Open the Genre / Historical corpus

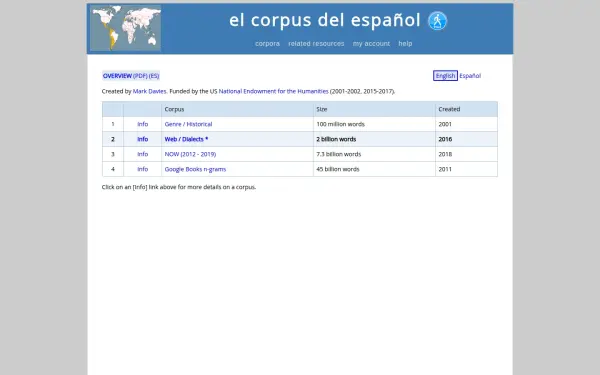(188, 124)
